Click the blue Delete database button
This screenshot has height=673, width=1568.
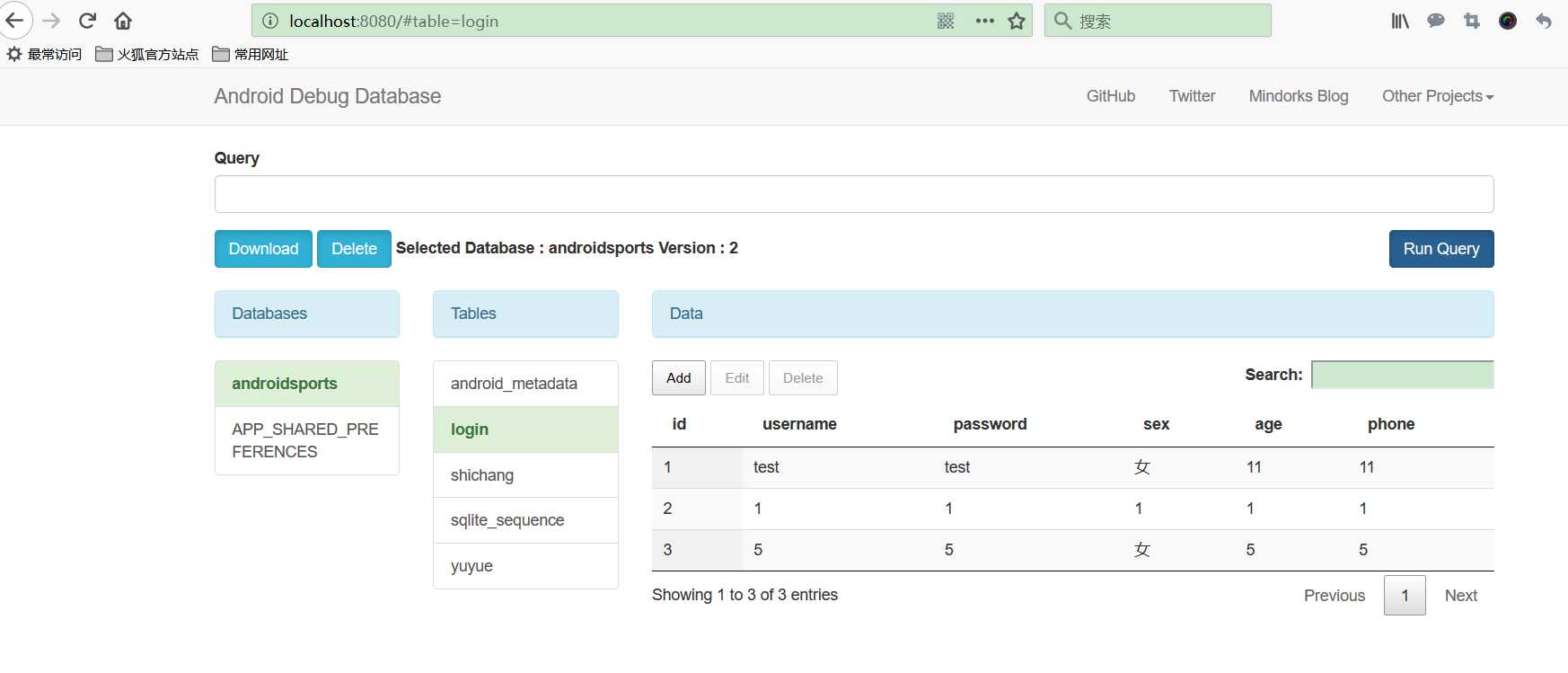pos(354,249)
